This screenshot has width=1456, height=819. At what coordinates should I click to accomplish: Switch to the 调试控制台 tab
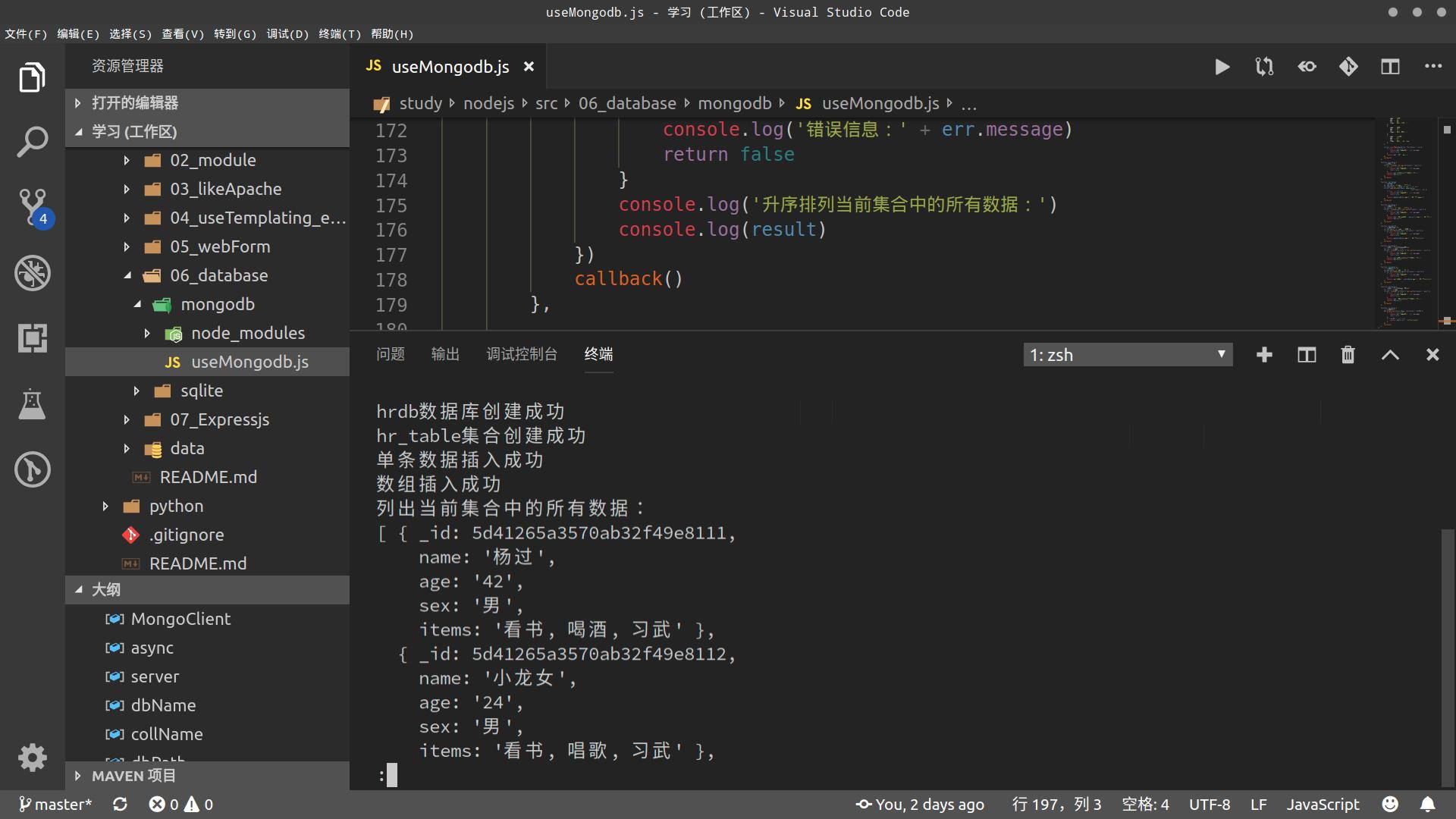[522, 354]
